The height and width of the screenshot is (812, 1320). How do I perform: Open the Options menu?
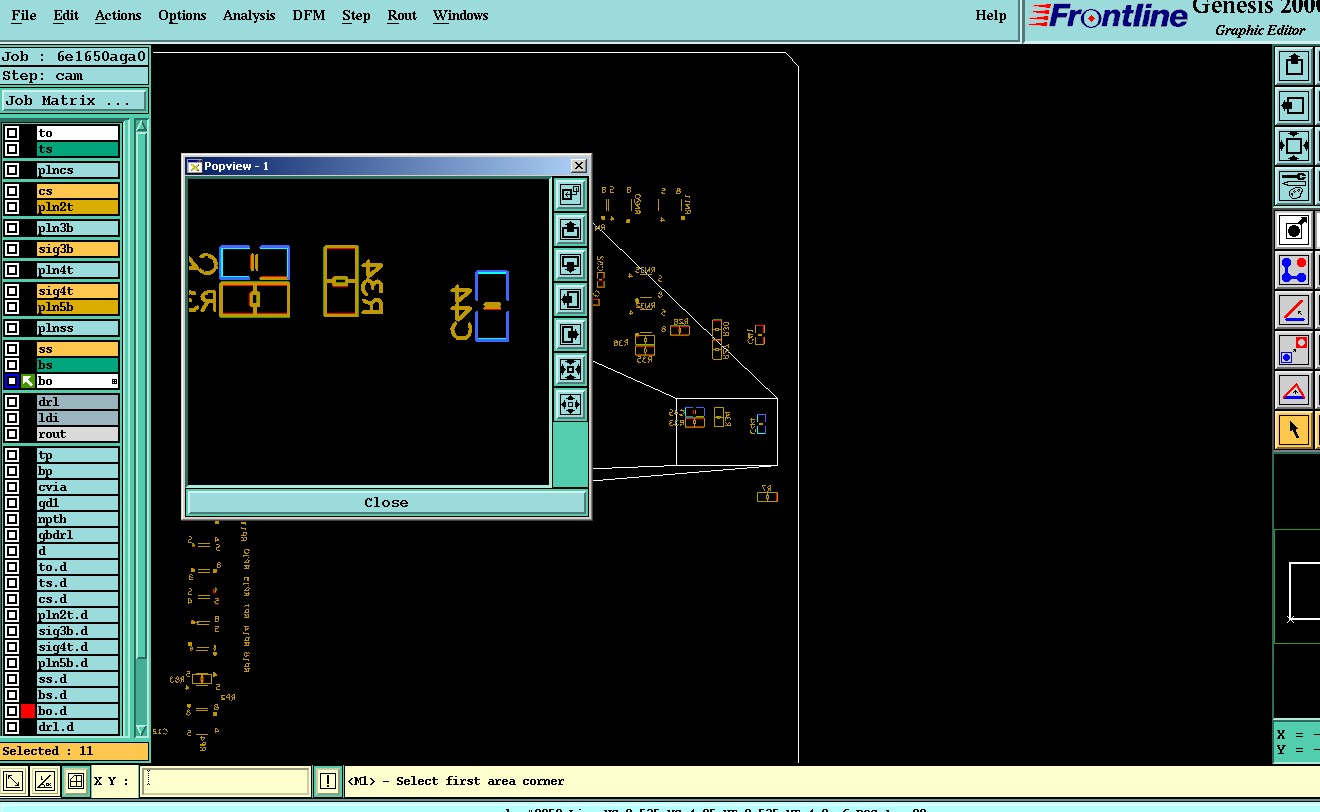[x=182, y=15]
